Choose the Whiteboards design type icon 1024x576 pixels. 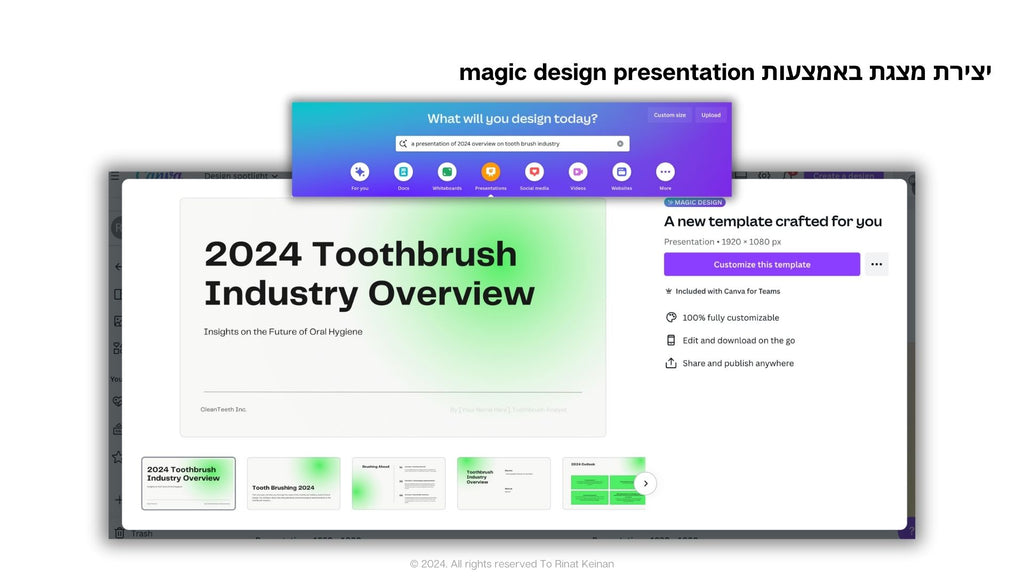click(x=447, y=172)
